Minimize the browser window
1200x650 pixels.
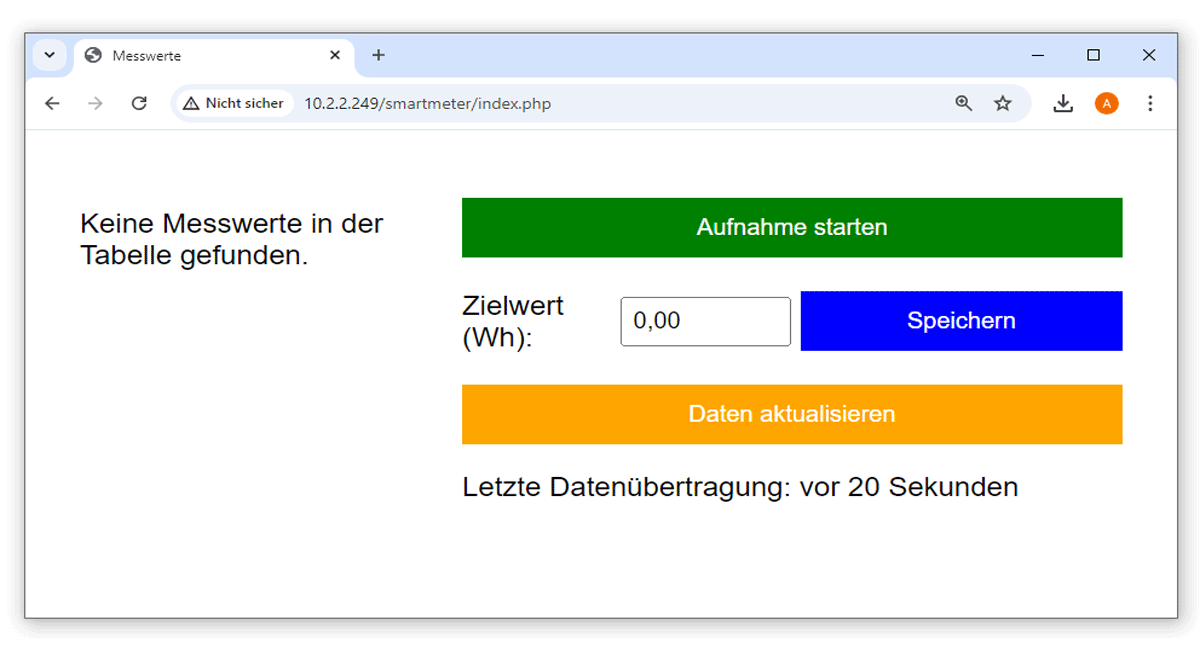tap(1038, 55)
